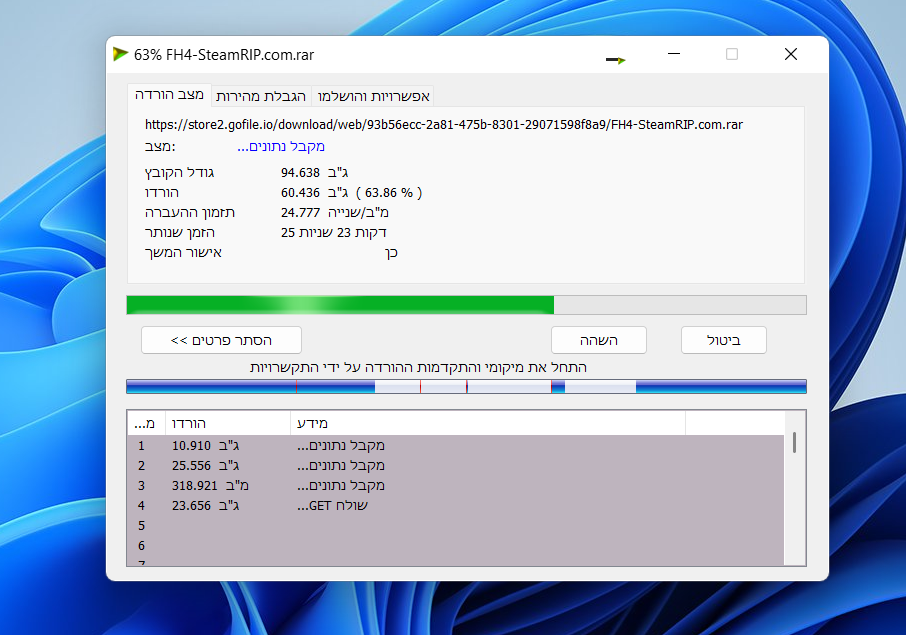Viewport: 906px width, 635px height.
Task: Click the הזמן שנותר label
Action: tap(180, 233)
